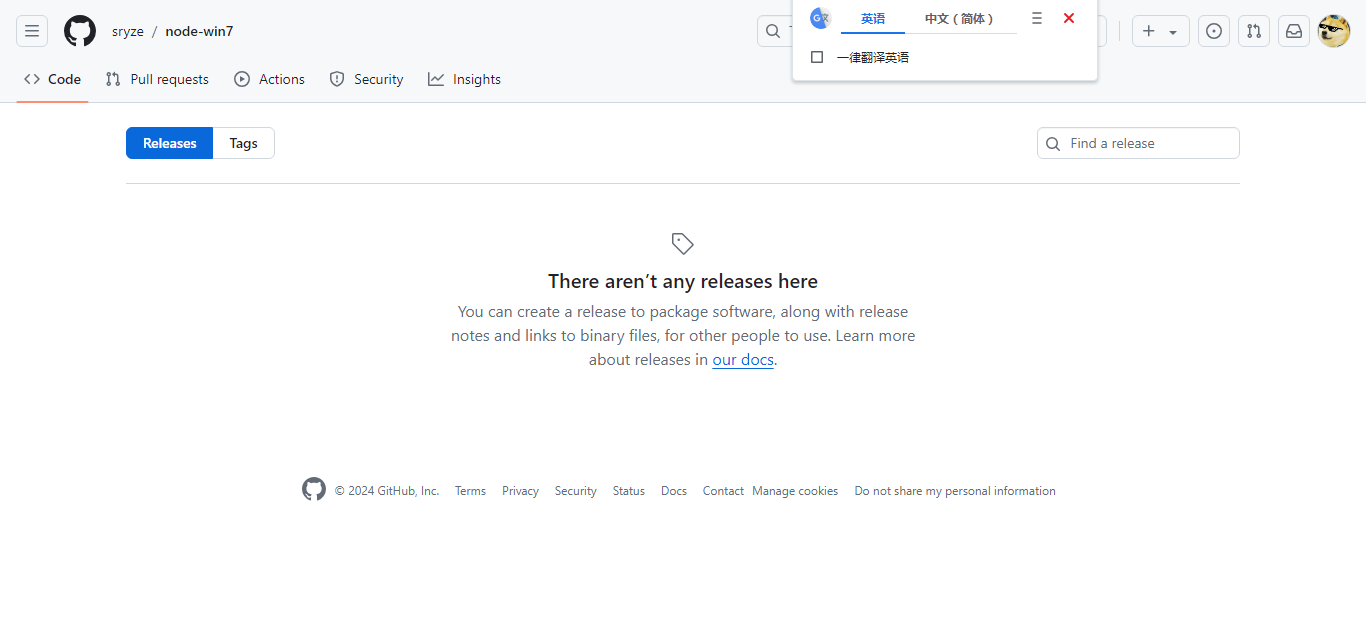Select the 中文（简体）translation tab

[x=959, y=19]
